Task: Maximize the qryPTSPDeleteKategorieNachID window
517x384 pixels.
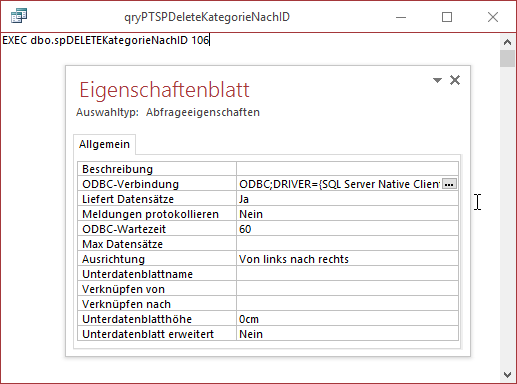Action: [447, 17]
